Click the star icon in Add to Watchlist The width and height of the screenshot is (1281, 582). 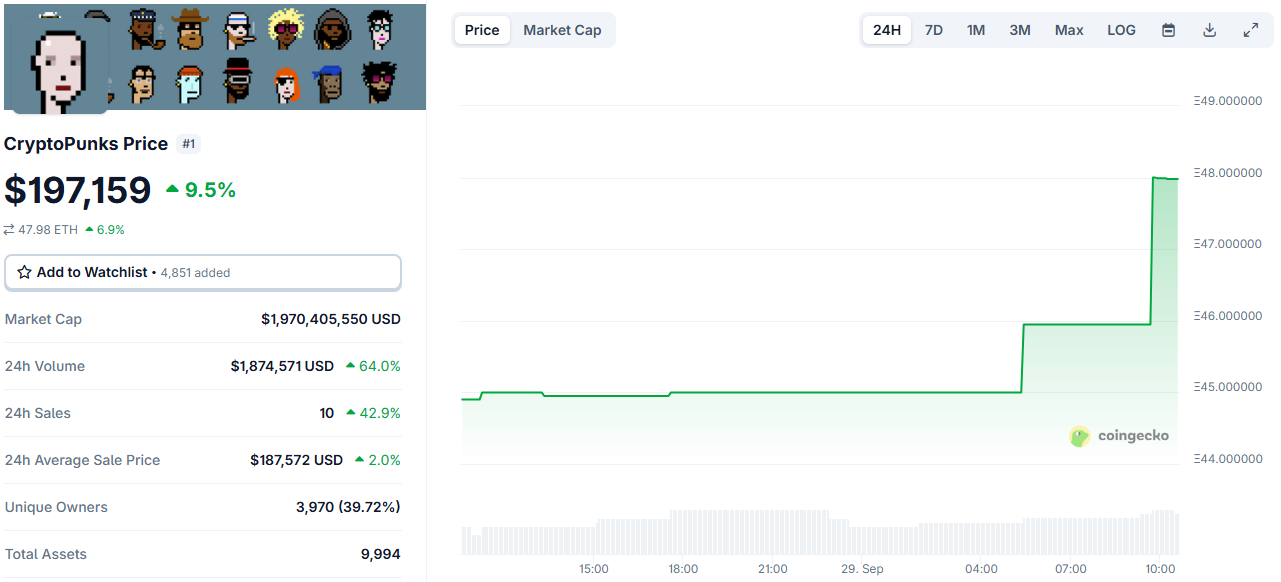(24, 272)
